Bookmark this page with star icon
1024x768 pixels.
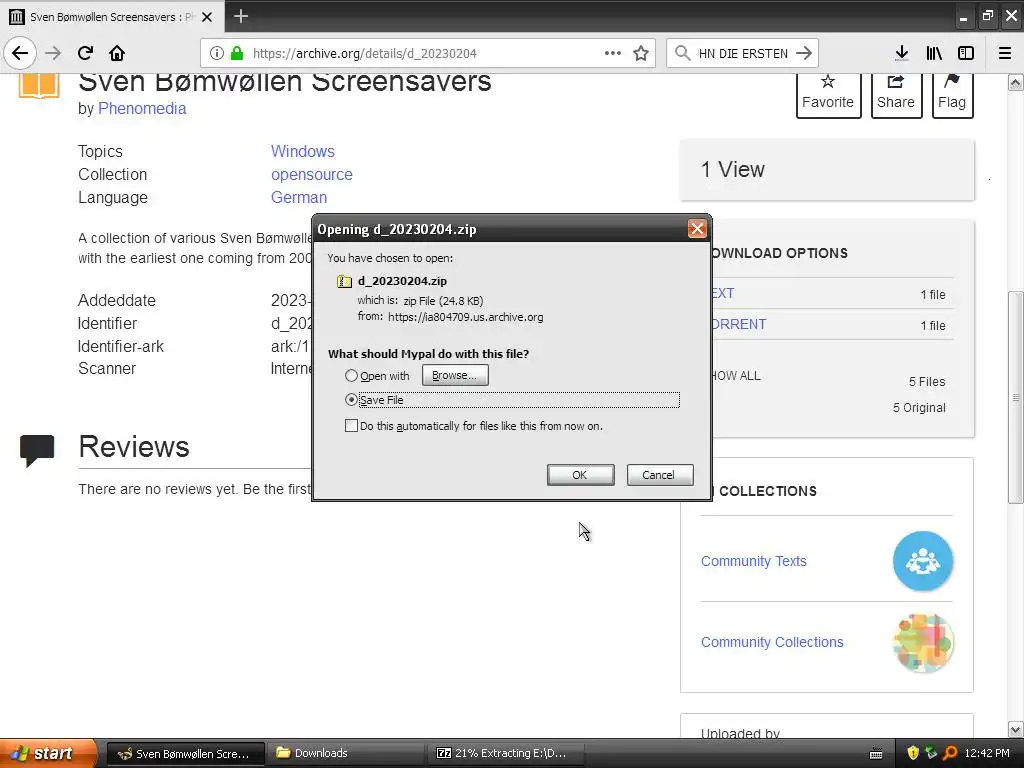641,53
